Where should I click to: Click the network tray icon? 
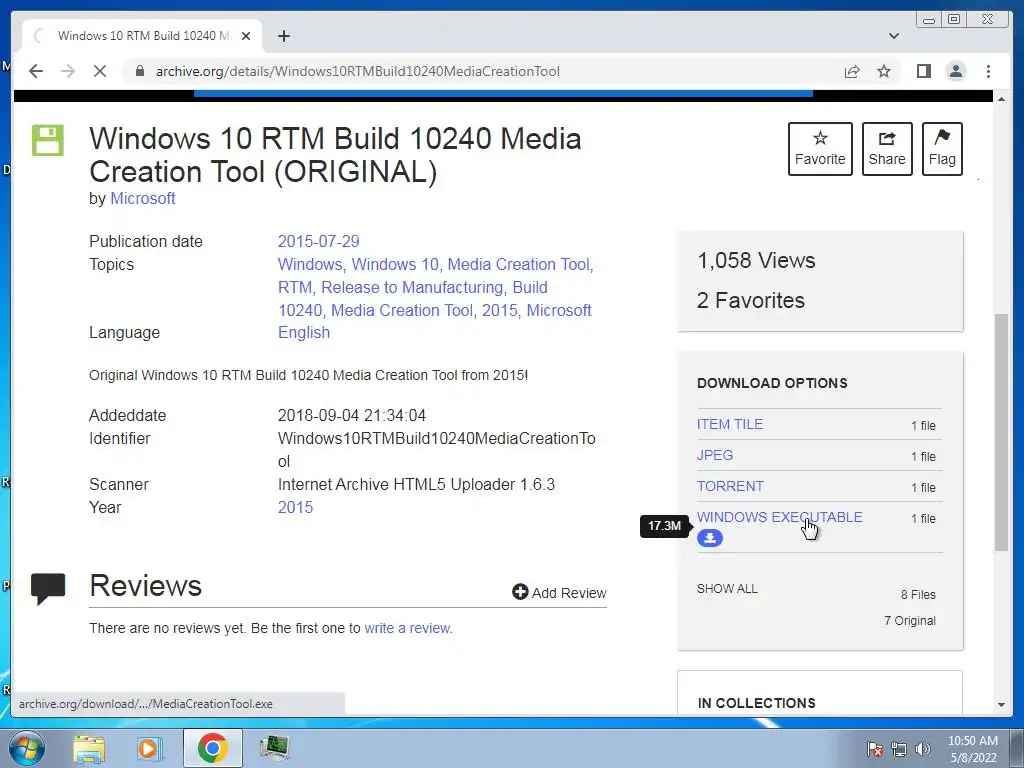point(899,749)
